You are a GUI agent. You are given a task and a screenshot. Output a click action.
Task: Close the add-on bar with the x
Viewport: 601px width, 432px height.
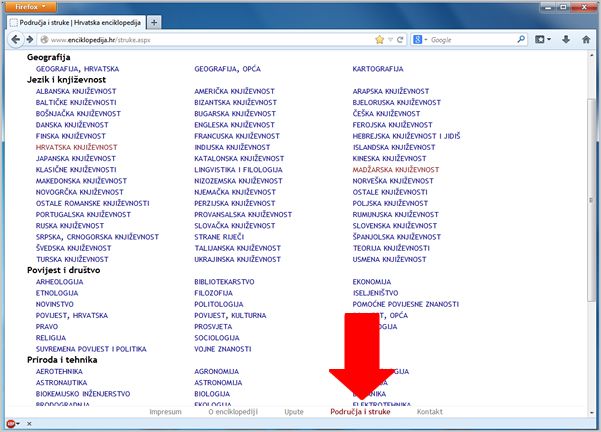tap(28, 425)
